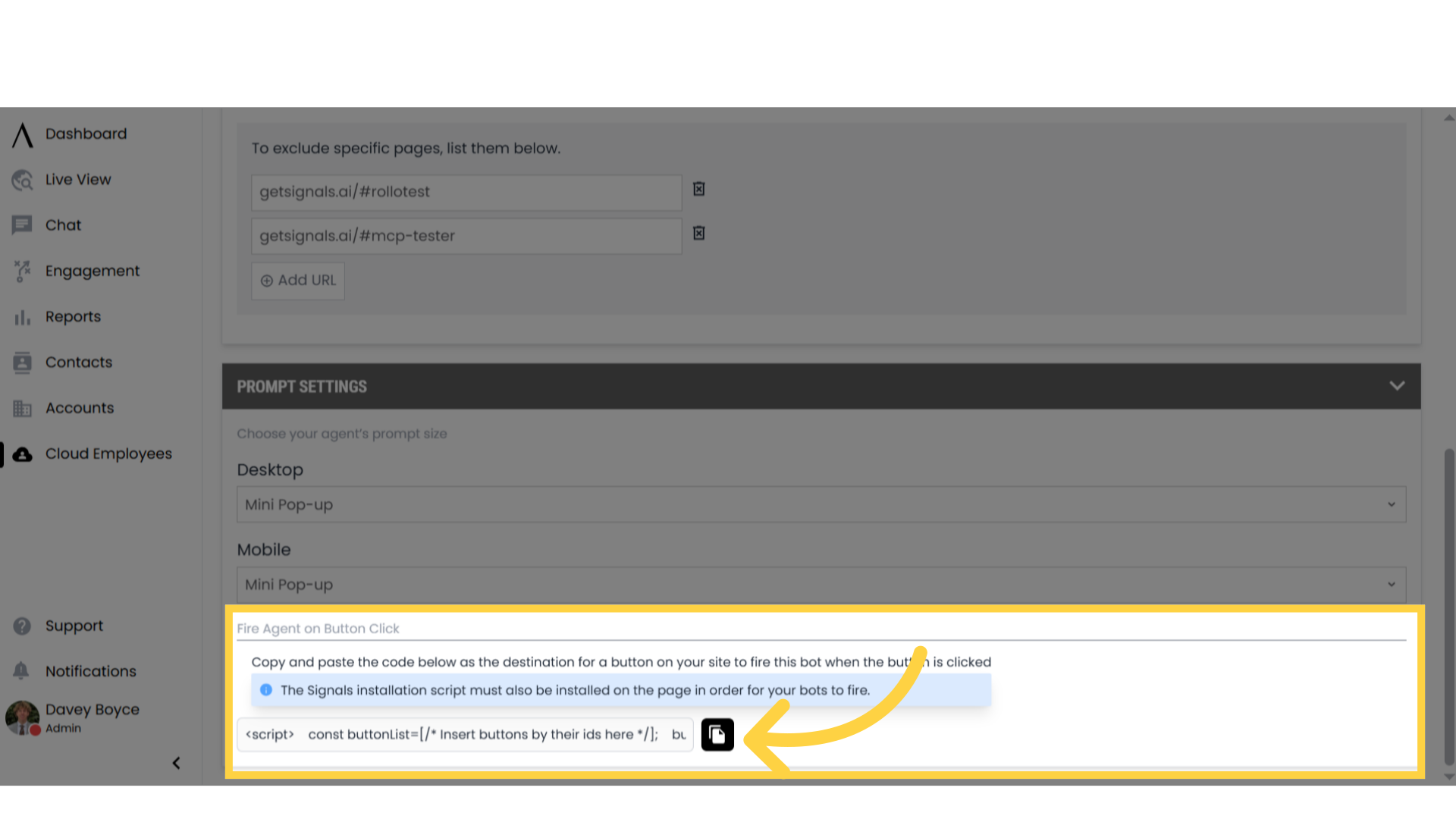Click the Add URL button

(x=298, y=281)
